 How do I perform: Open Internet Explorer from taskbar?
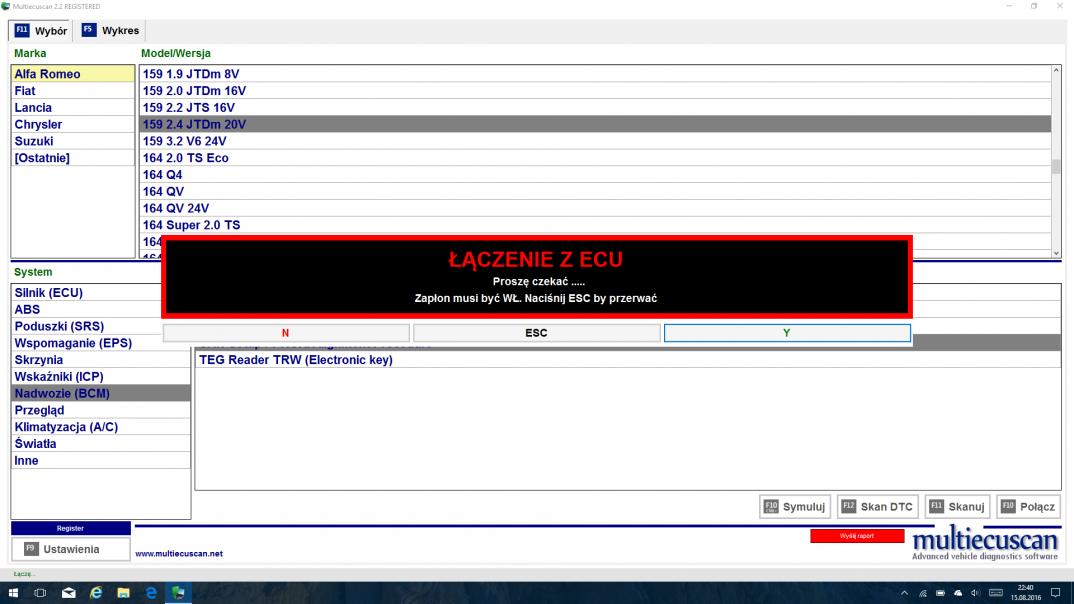coord(96,593)
